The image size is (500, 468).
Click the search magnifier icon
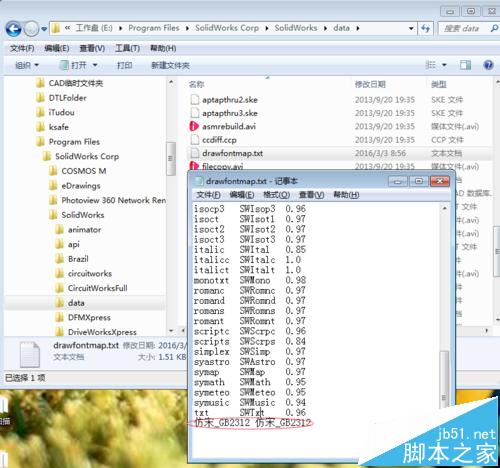click(x=494, y=29)
